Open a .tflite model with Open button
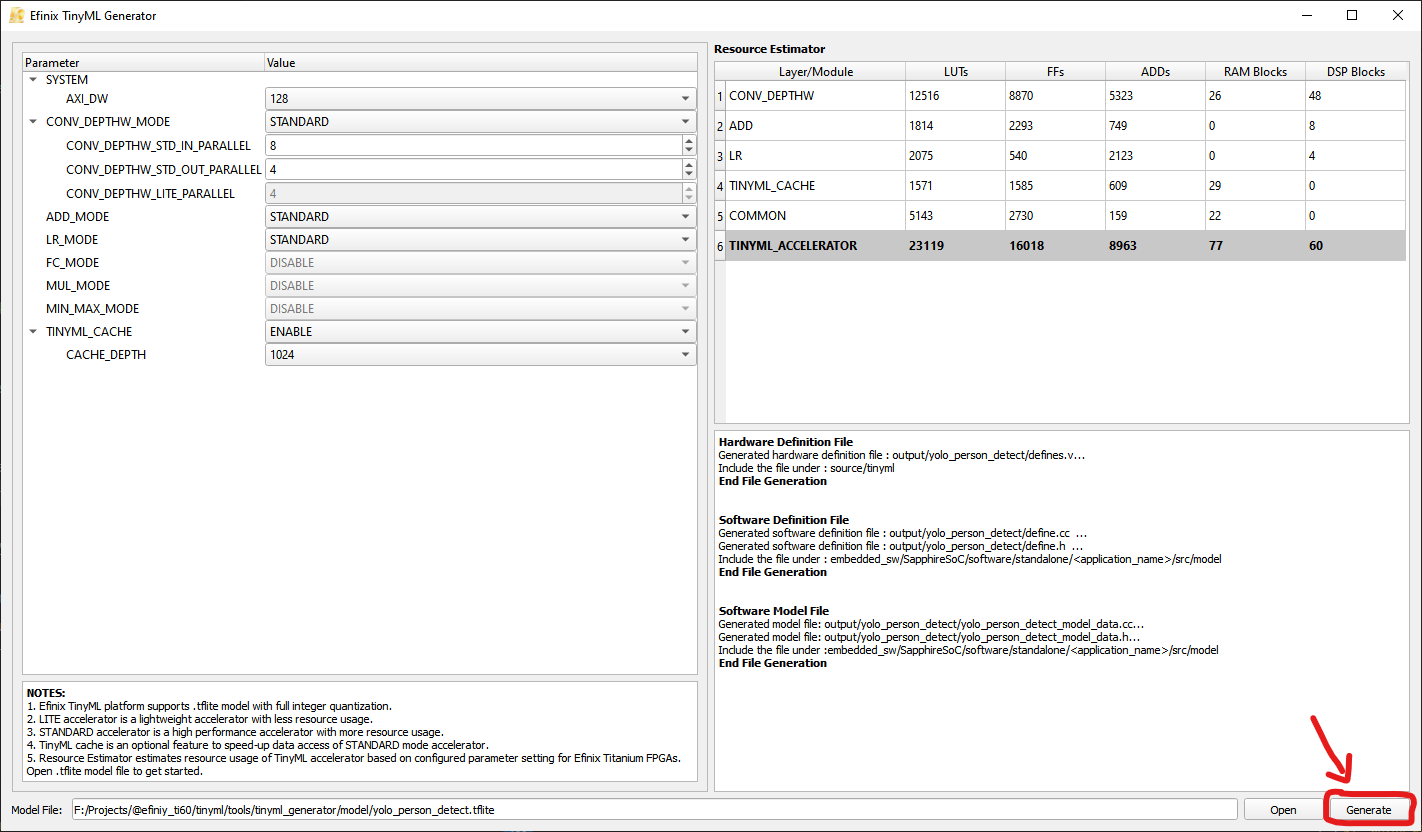Viewport: 1422px width, 832px height. pos(1283,810)
